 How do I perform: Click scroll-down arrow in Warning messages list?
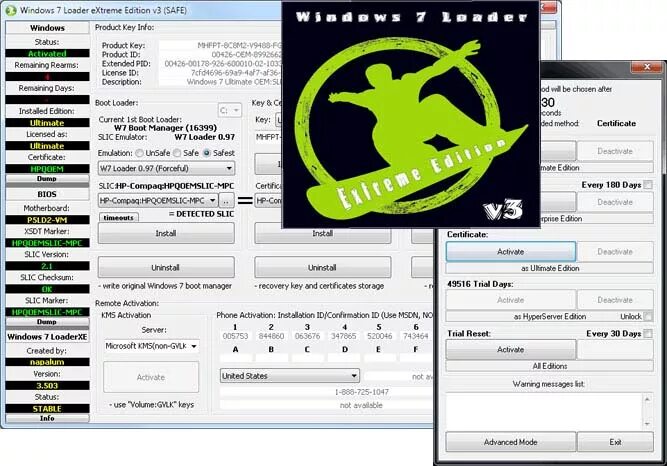coord(647,423)
